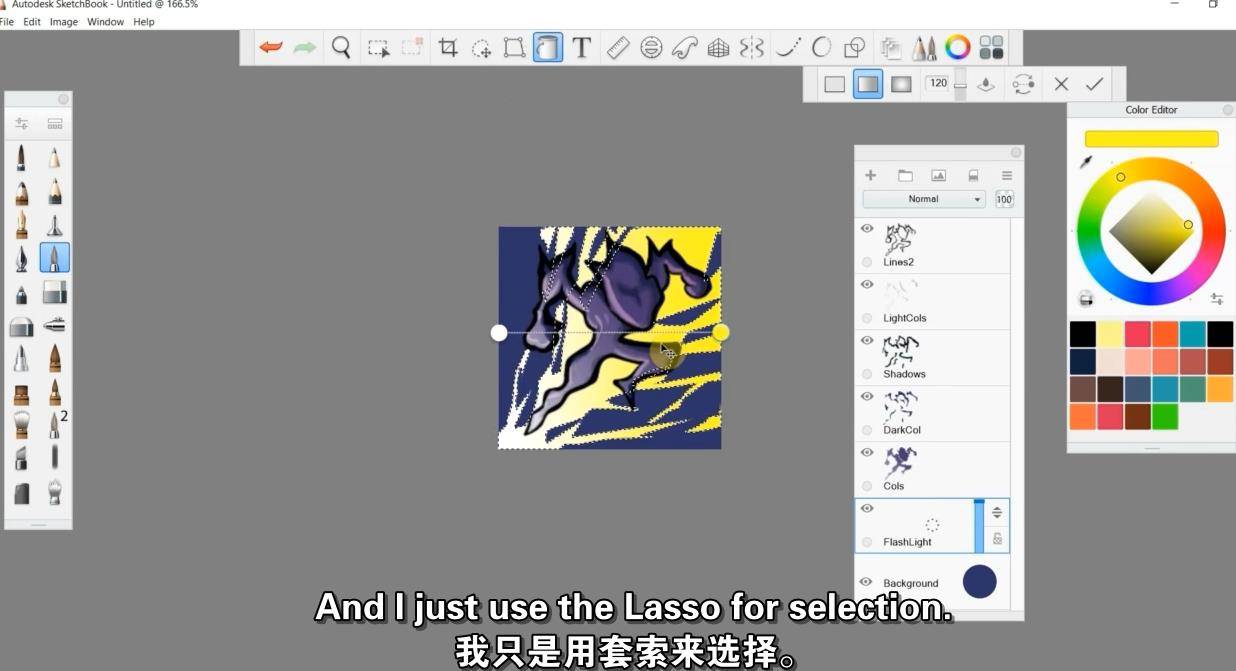
Task: Hide the Cols layer
Action: coord(866,452)
